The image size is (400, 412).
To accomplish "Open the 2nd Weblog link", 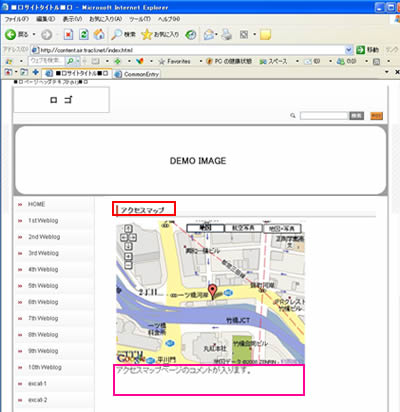I will [44, 237].
